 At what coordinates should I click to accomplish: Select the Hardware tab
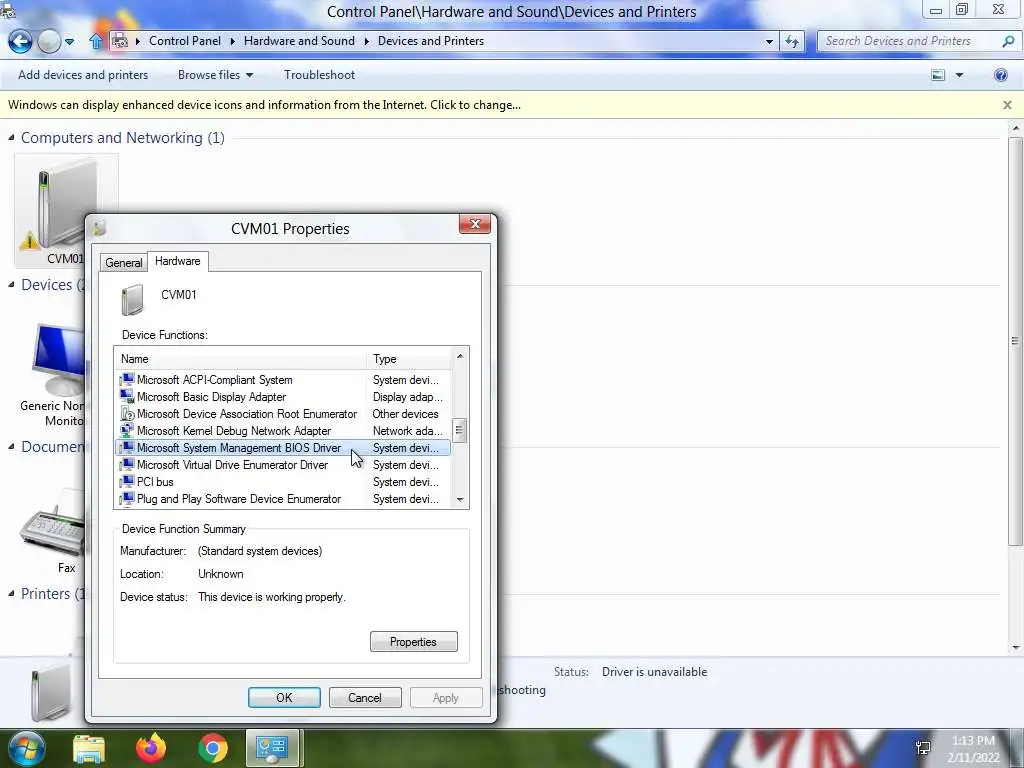(x=178, y=261)
